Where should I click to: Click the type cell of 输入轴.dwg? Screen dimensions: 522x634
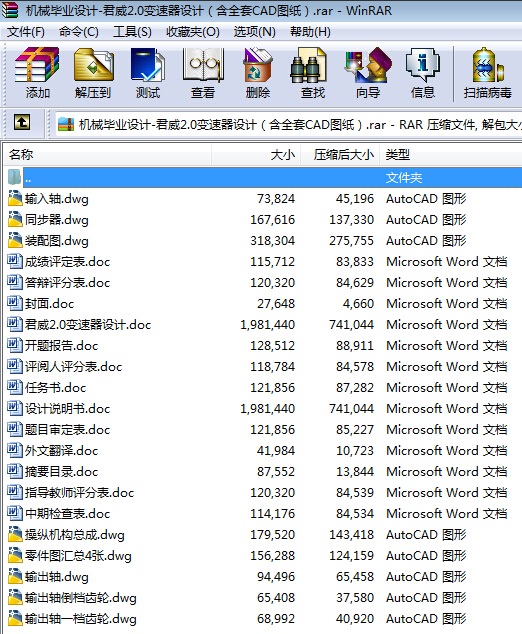[426, 199]
